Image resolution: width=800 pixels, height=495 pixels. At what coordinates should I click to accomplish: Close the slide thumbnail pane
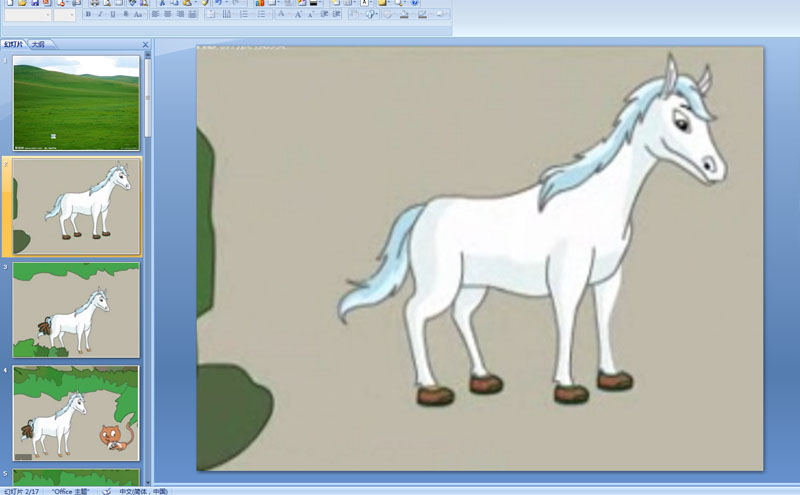[x=145, y=45]
